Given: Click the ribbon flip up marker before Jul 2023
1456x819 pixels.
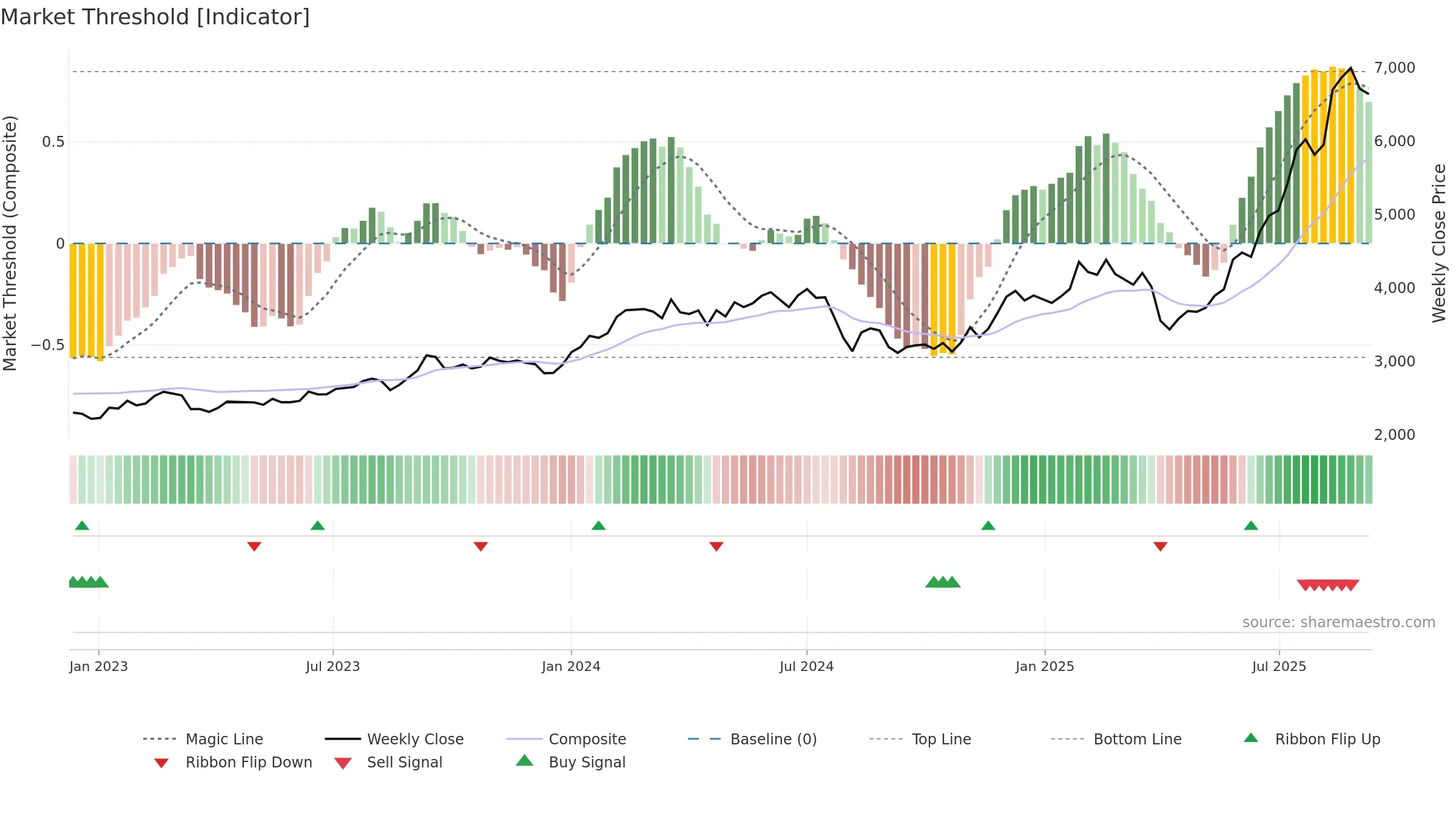Looking at the screenshot, I should (x=317, y=525).
